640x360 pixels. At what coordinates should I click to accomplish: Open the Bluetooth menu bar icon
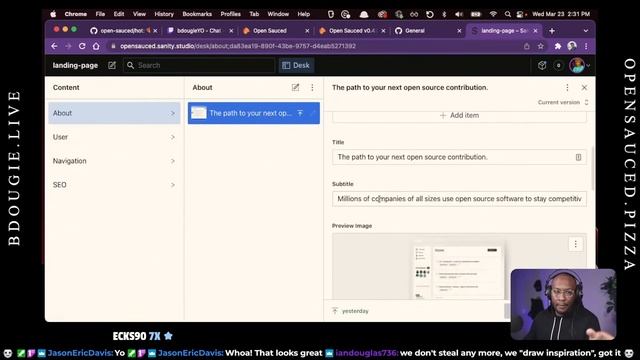tap(444, 14)
